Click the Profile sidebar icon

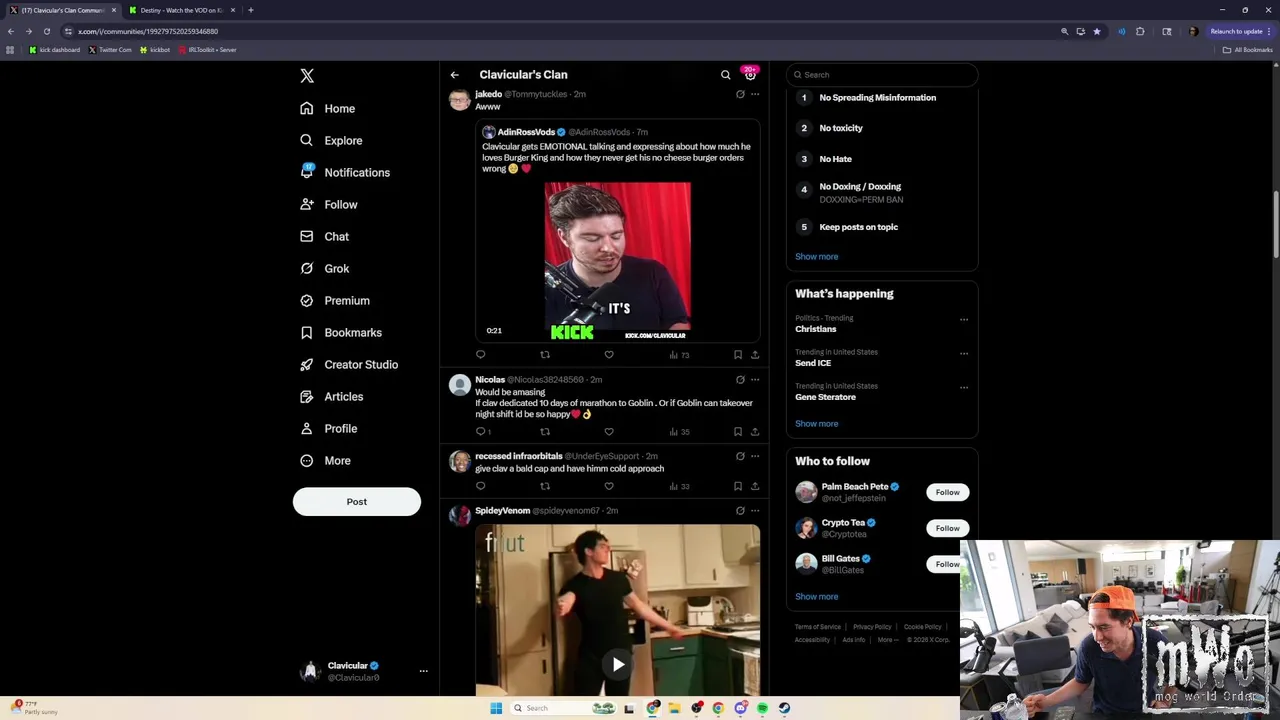click(307, 428)
